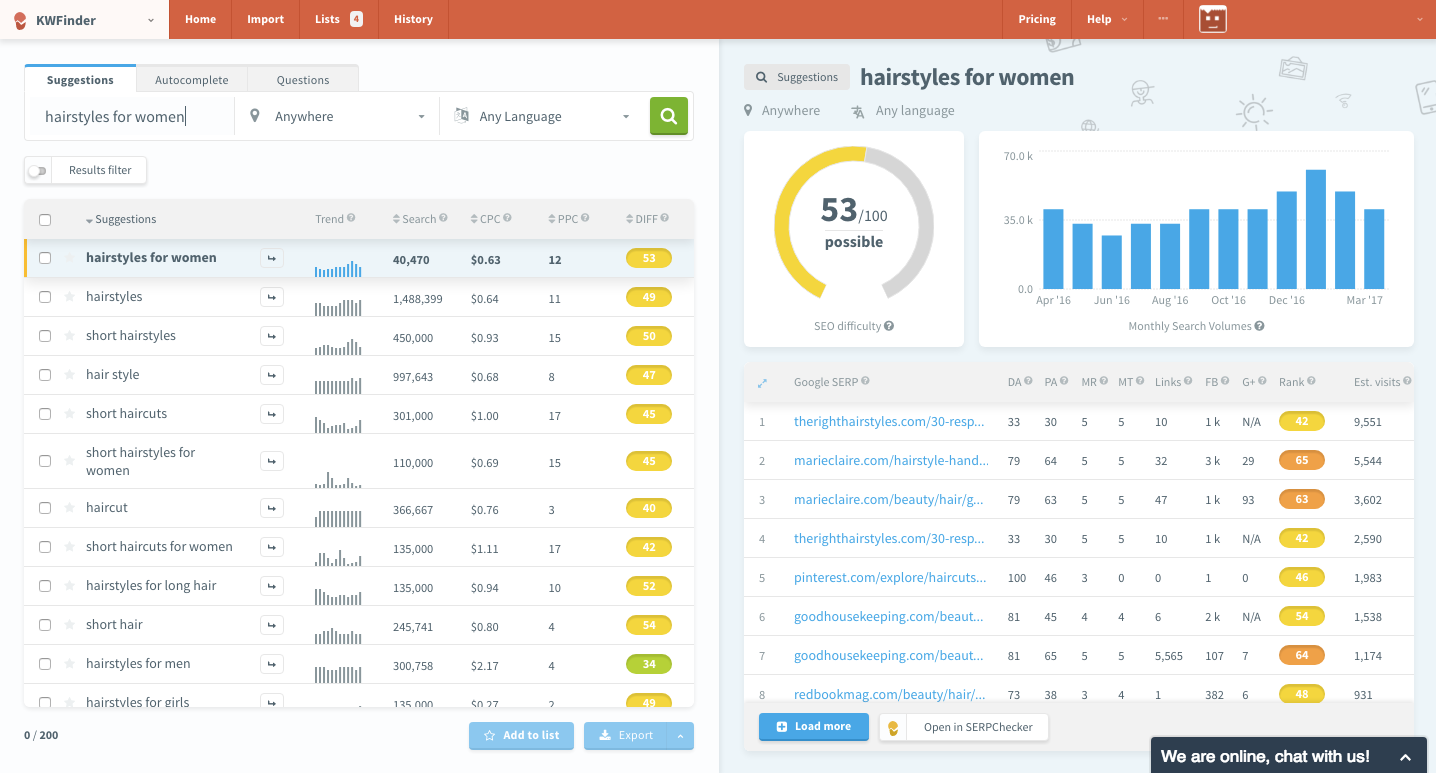1436x773 pixels.
Task: Click help icon beside SEO difficulty
Action: click(889, 326)
